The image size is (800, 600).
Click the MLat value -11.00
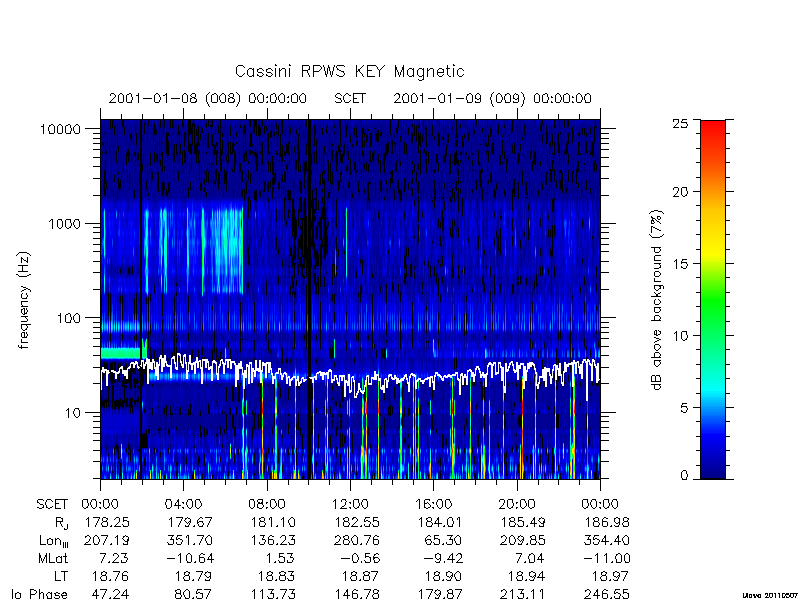[605, 559]
